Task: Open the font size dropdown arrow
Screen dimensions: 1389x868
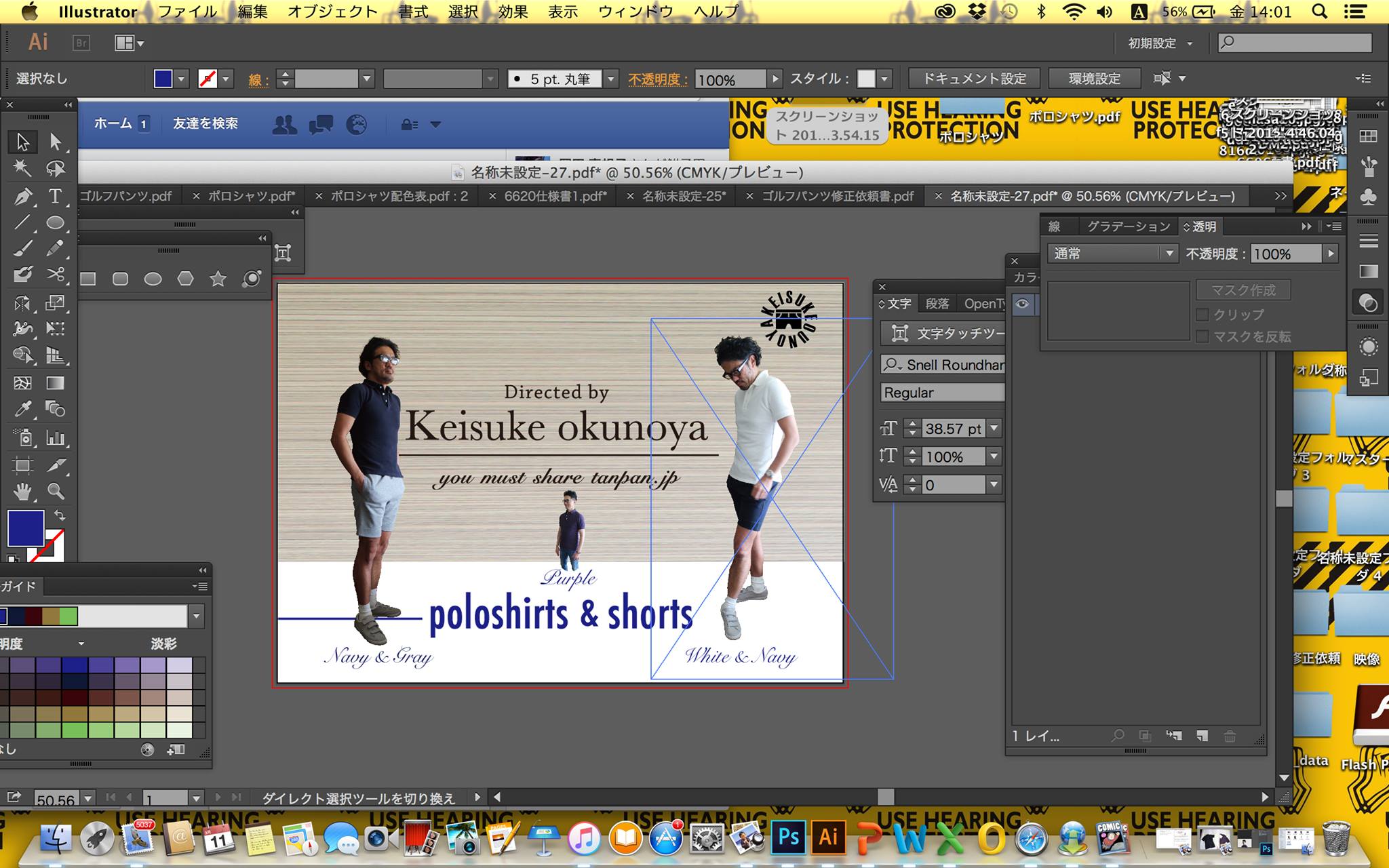Action: pos(994,429)
